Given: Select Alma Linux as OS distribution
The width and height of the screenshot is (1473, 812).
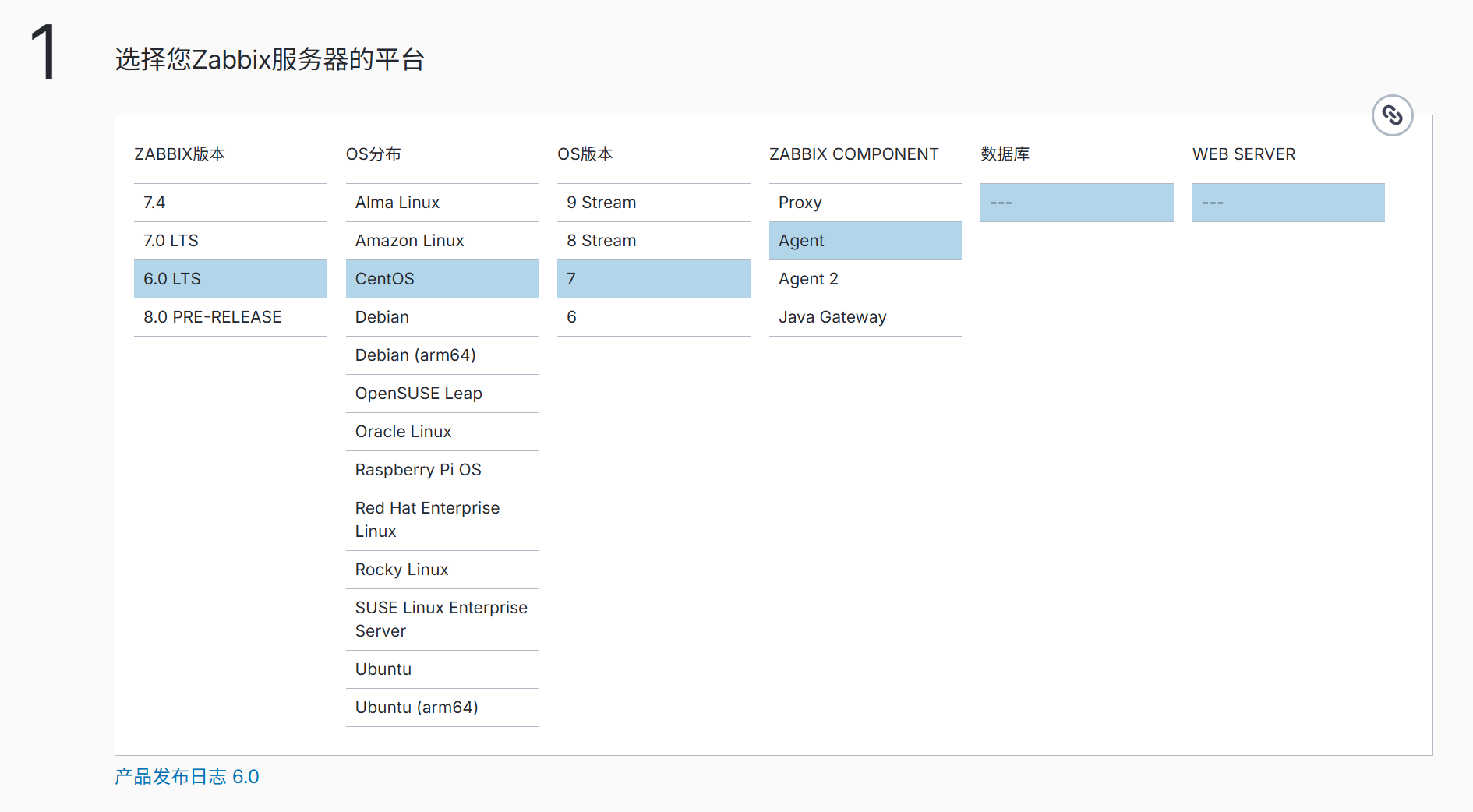Looking at the screenshot, I should point(442,203).
